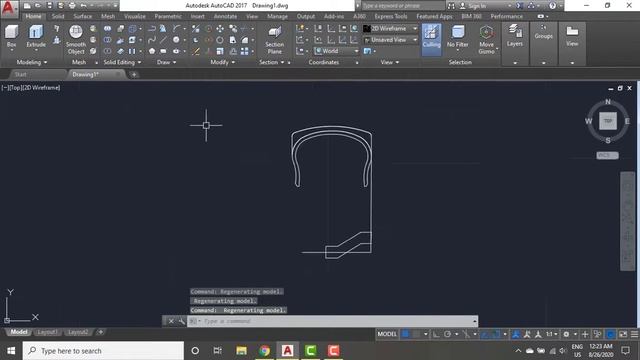Activate the Extrude tool
The height and width of the screenshot is (360, 640).
[x=36, y=36]
